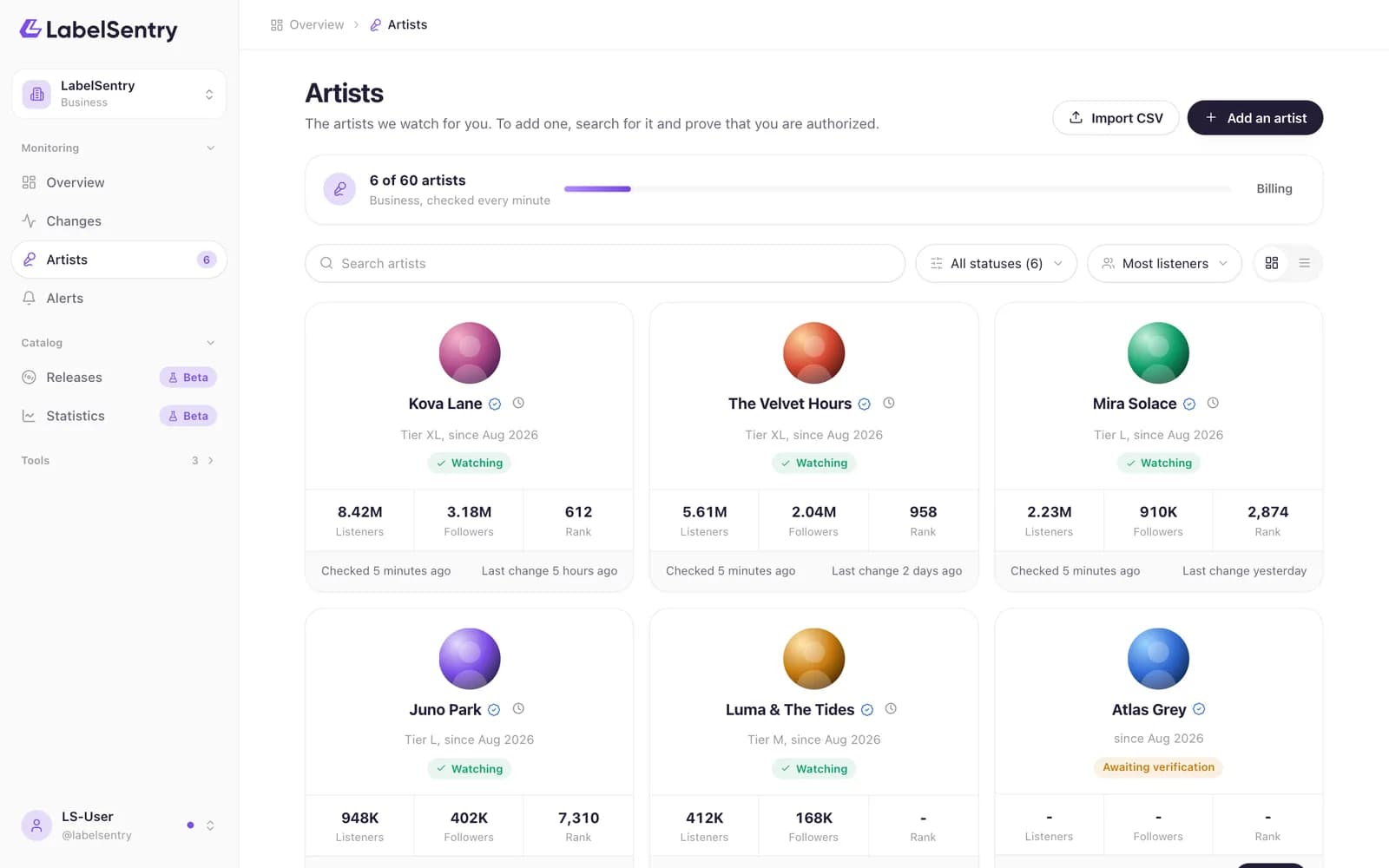This screenshot has height=868, width=1389.
Task: Switch to list view
Action: (x=1304, y=263)
